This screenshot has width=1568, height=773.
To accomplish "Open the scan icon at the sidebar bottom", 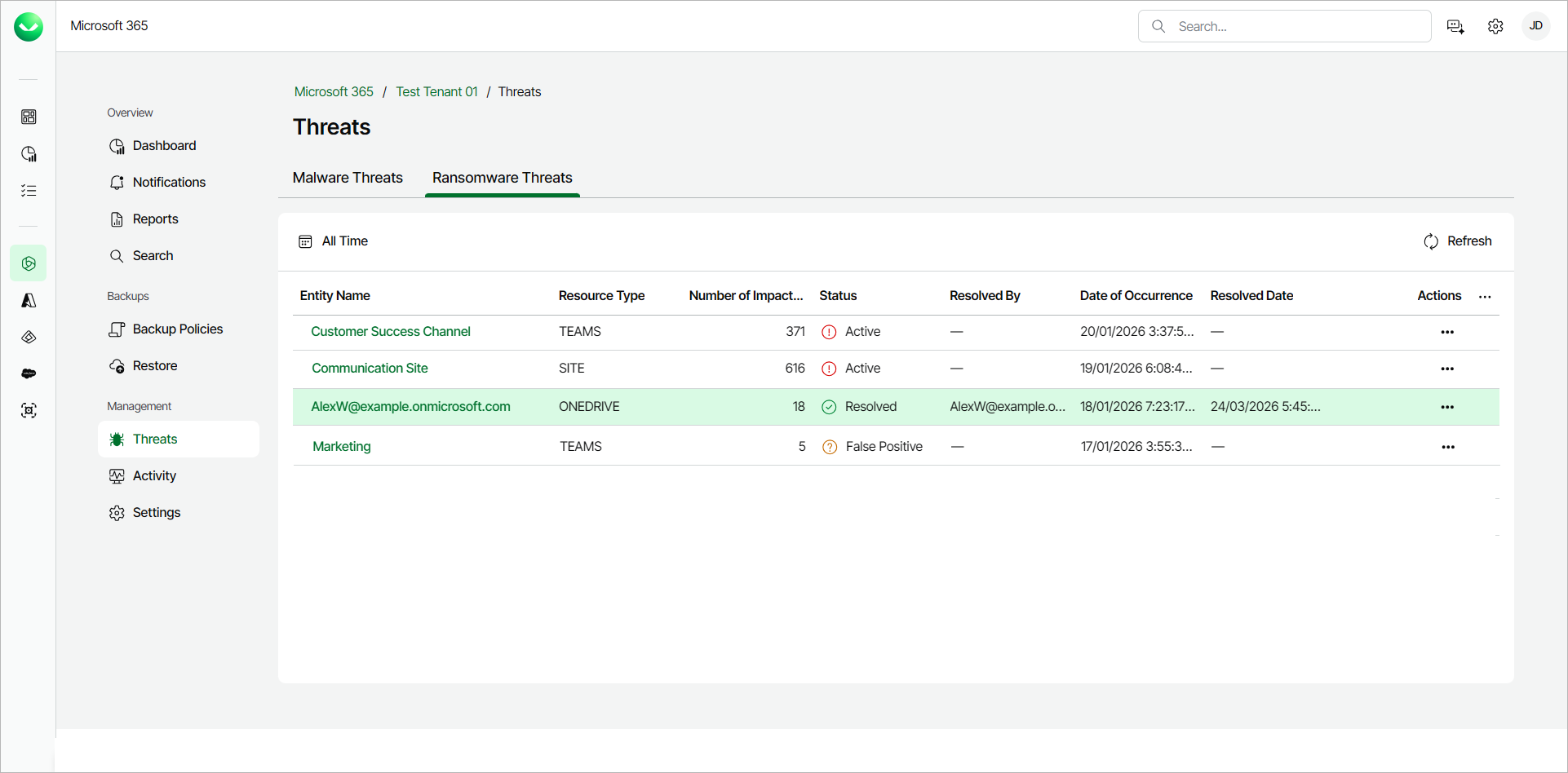I will coord(29,410).
